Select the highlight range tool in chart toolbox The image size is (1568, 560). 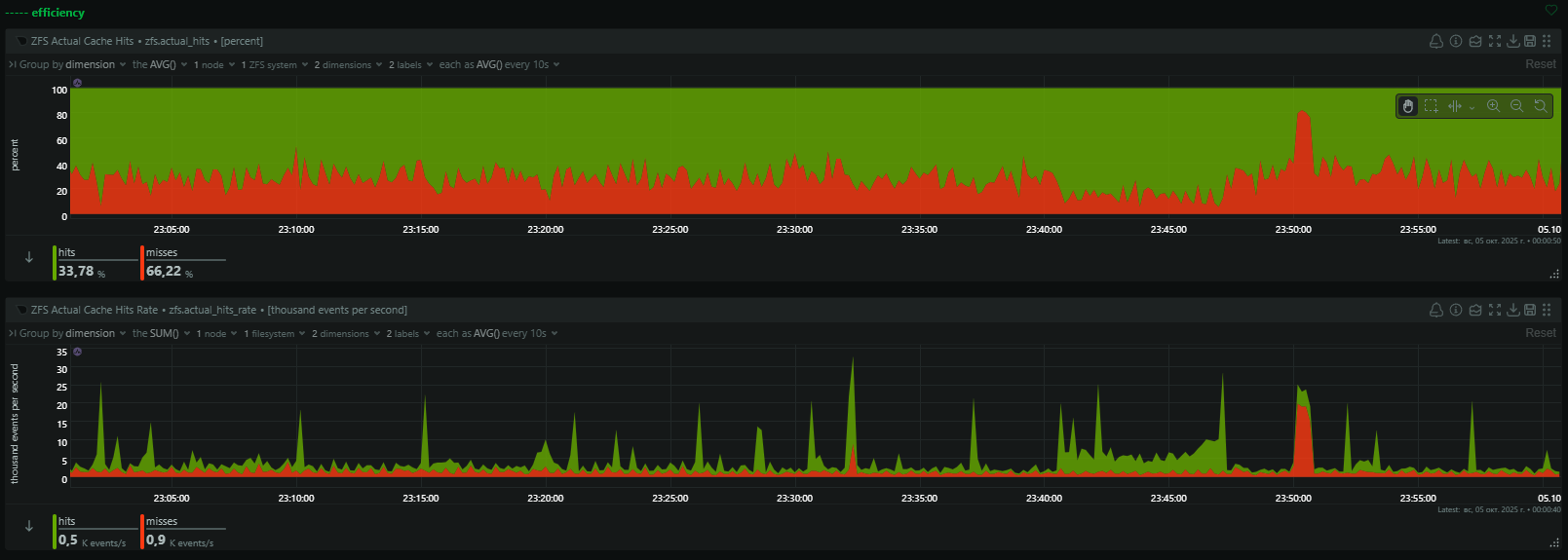coord(1454,106)
